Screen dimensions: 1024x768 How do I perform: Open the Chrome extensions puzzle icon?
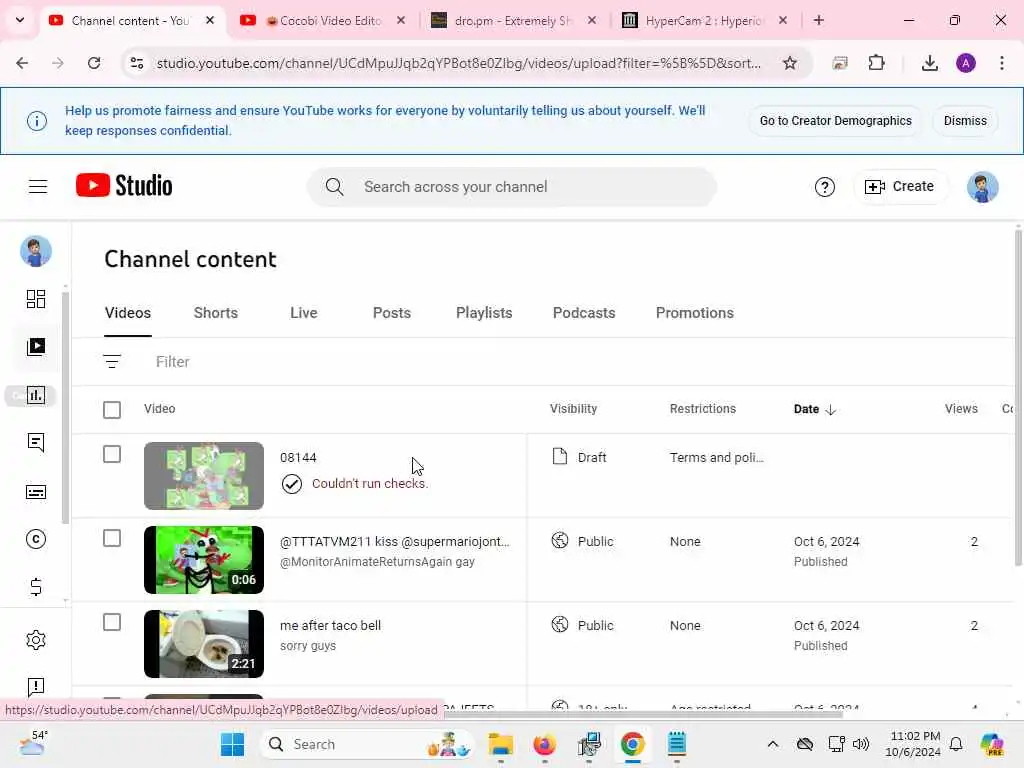[876, 63]
